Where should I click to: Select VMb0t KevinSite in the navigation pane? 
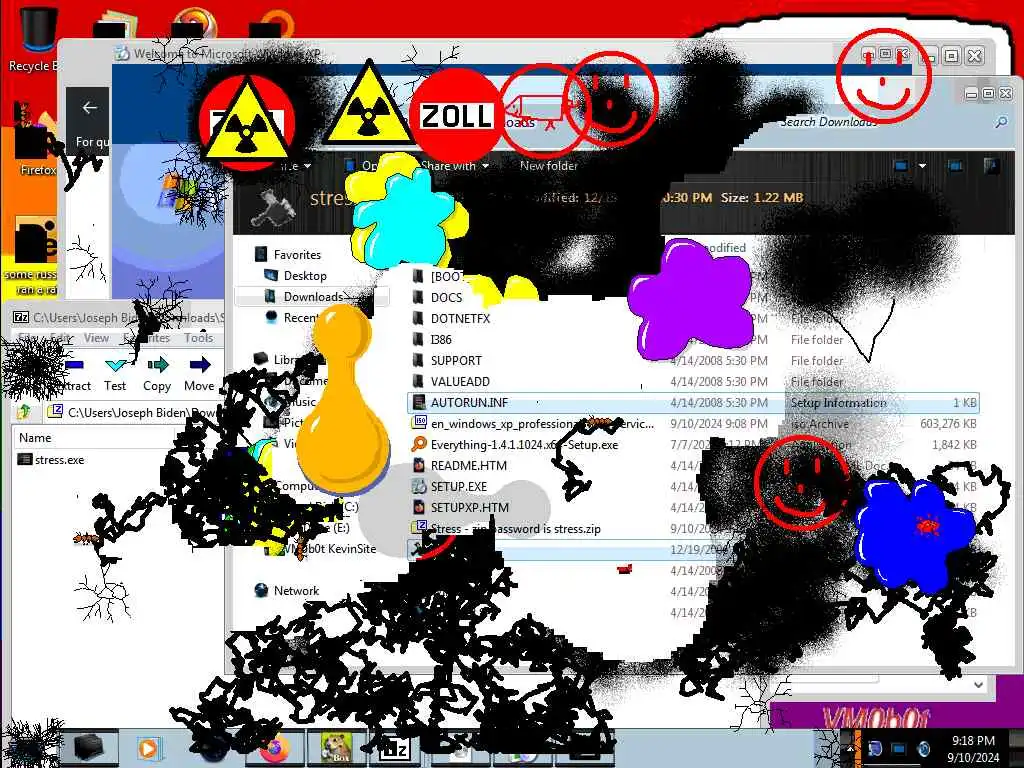tap(330, 549)
